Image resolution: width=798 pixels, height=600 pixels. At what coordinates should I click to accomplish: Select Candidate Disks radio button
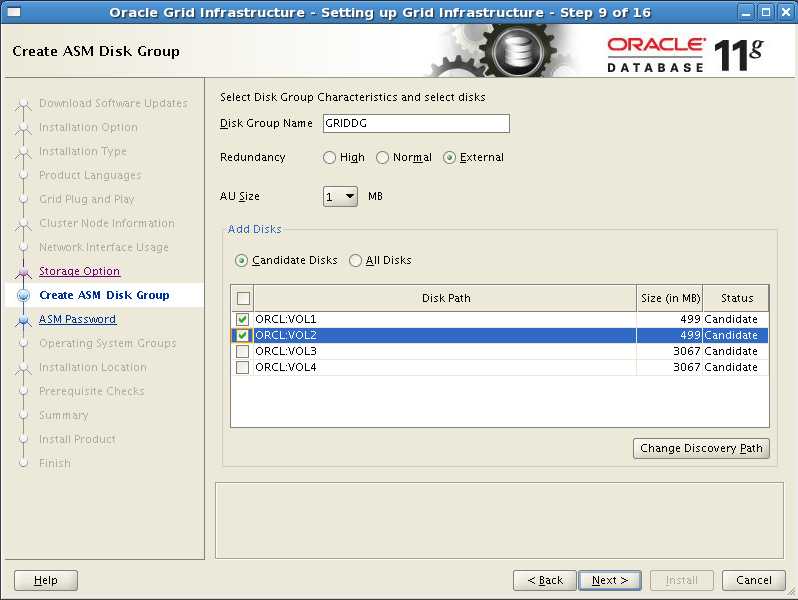(x=241, y=261)
